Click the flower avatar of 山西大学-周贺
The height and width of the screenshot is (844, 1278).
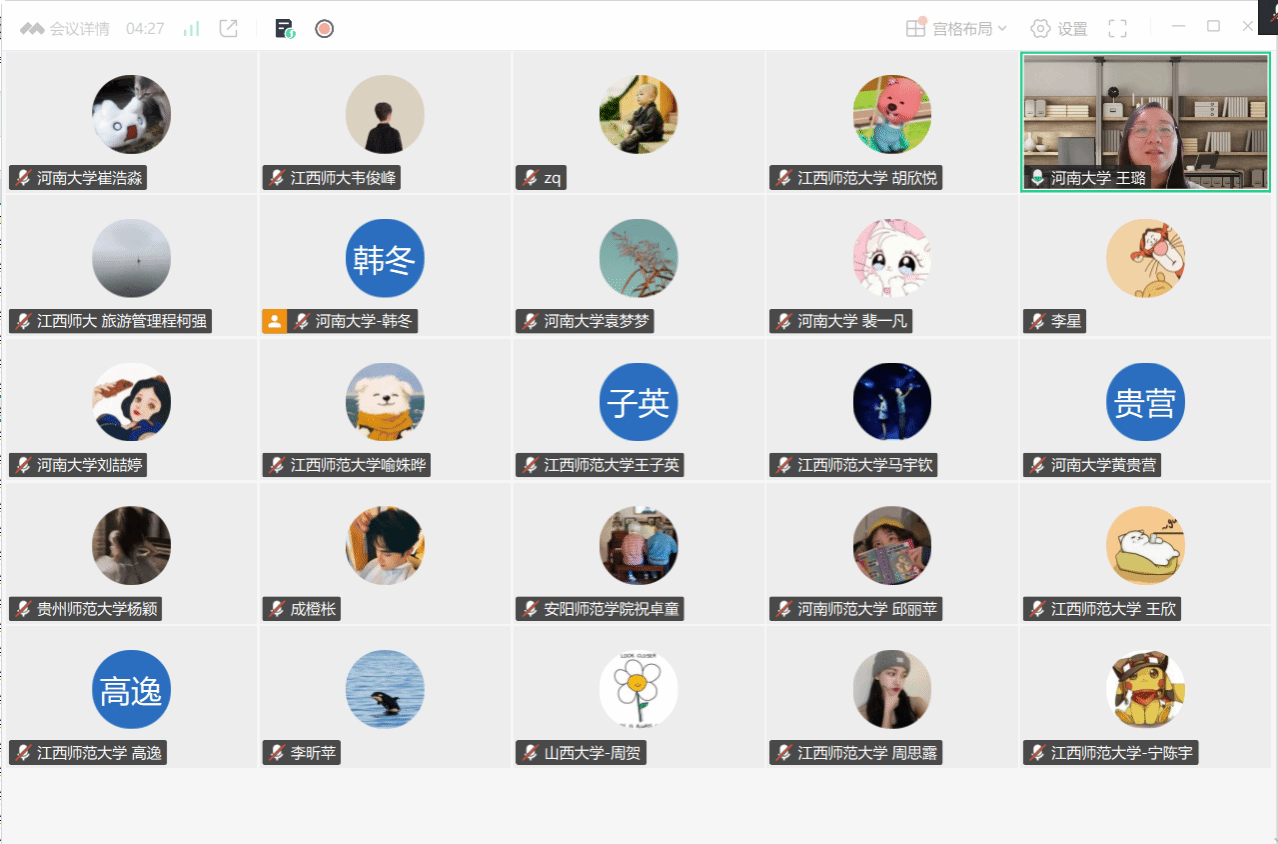(638, 690)
